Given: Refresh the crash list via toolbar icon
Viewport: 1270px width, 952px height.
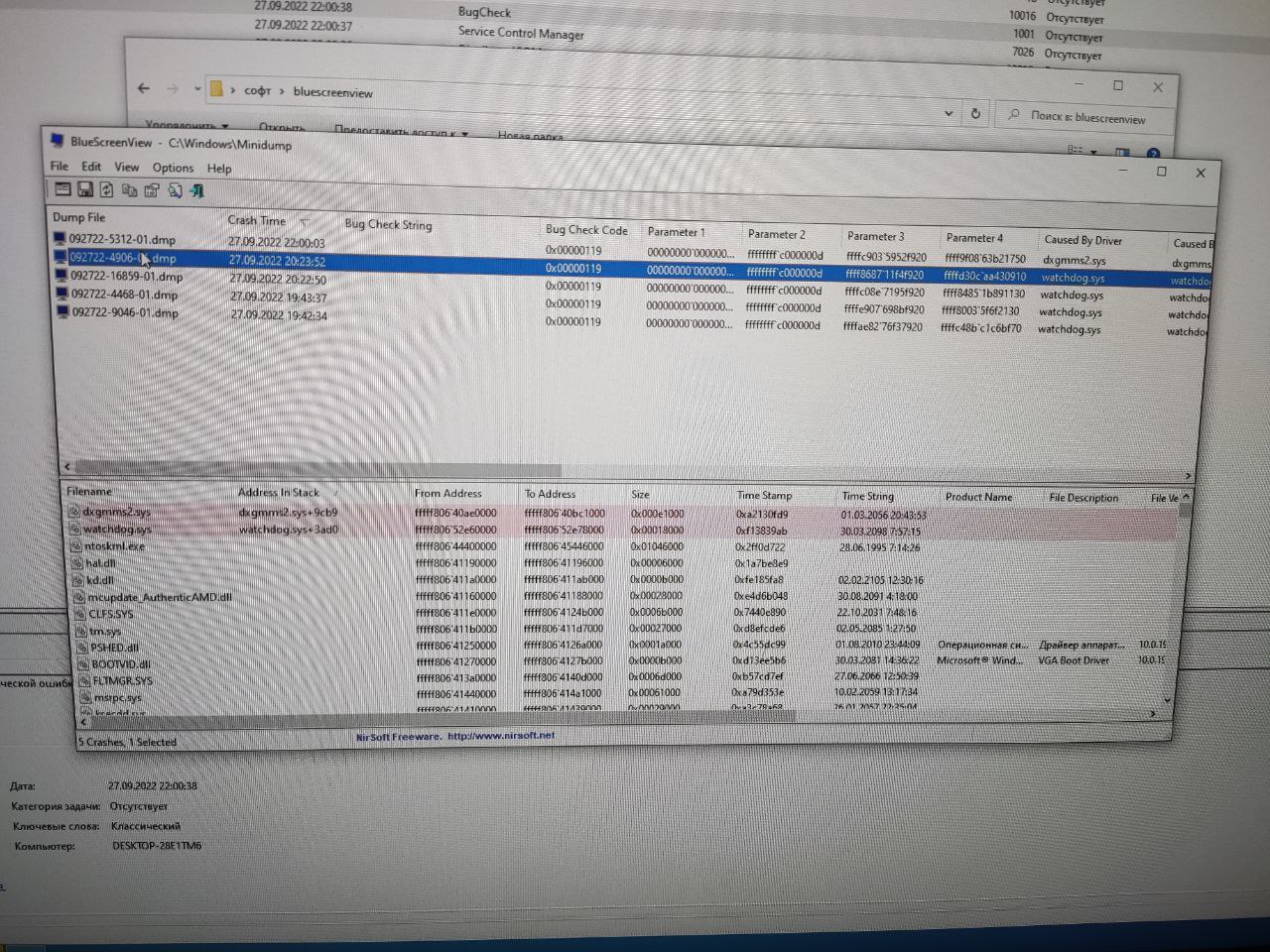Looking at the screenshot, I should [x=106, y=189].
